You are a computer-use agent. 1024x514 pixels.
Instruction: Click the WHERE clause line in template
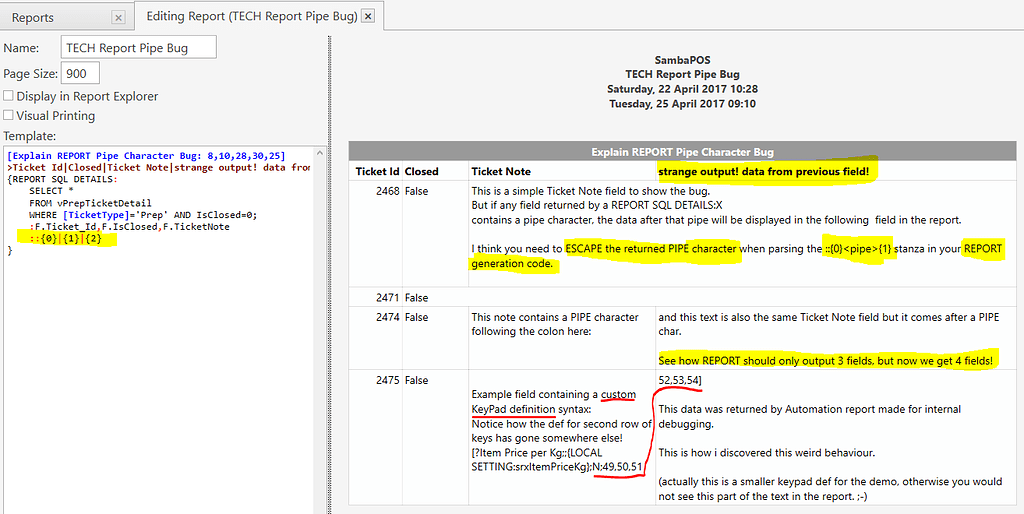click(143, 215)
